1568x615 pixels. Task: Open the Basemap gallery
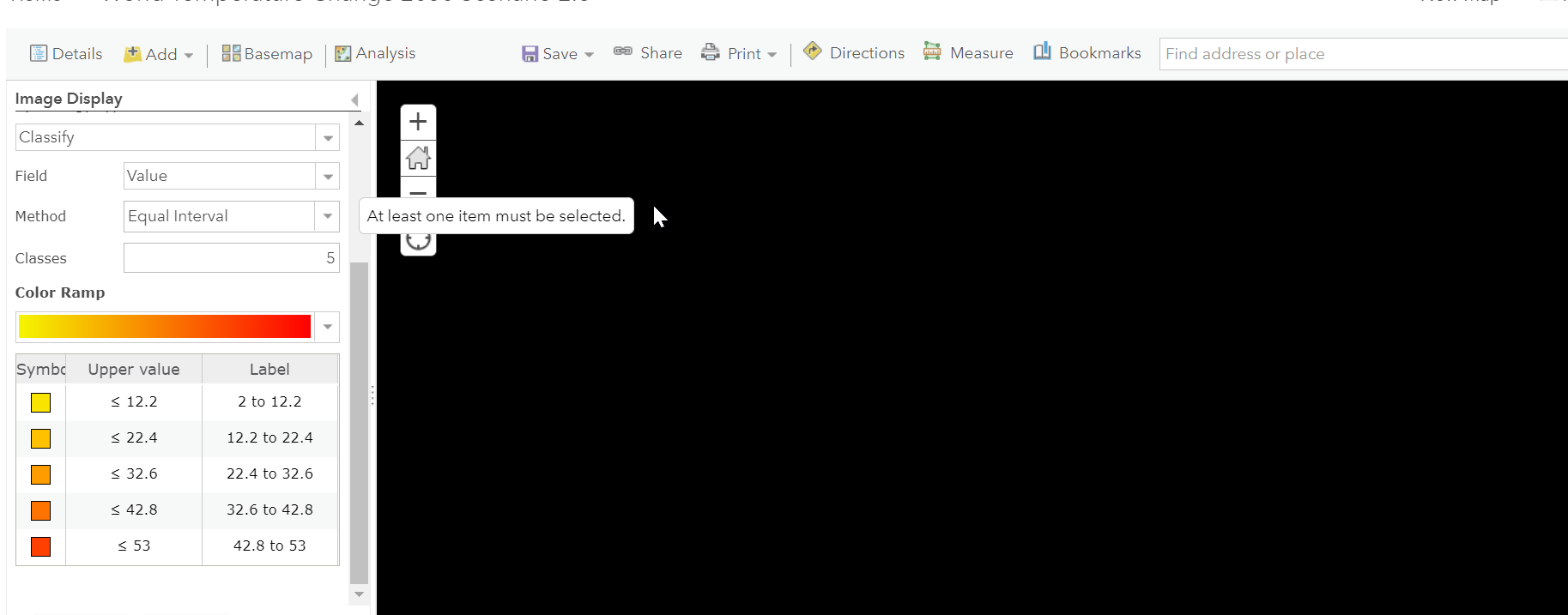(x=267, y=54)
